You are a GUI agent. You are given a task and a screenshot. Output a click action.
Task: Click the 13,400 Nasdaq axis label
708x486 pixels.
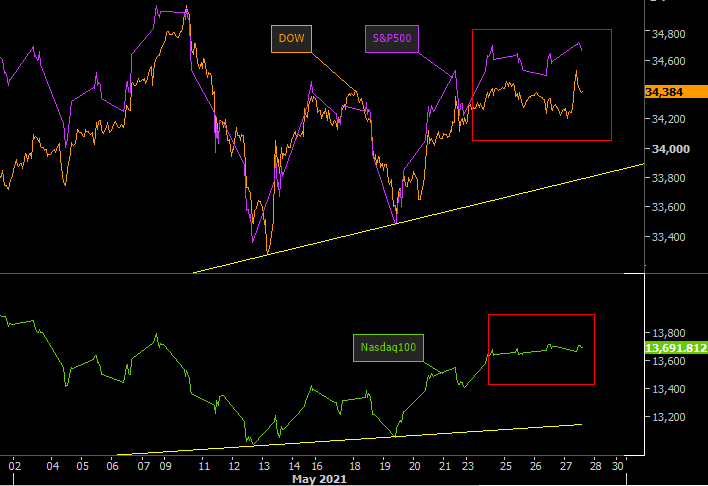668,389
